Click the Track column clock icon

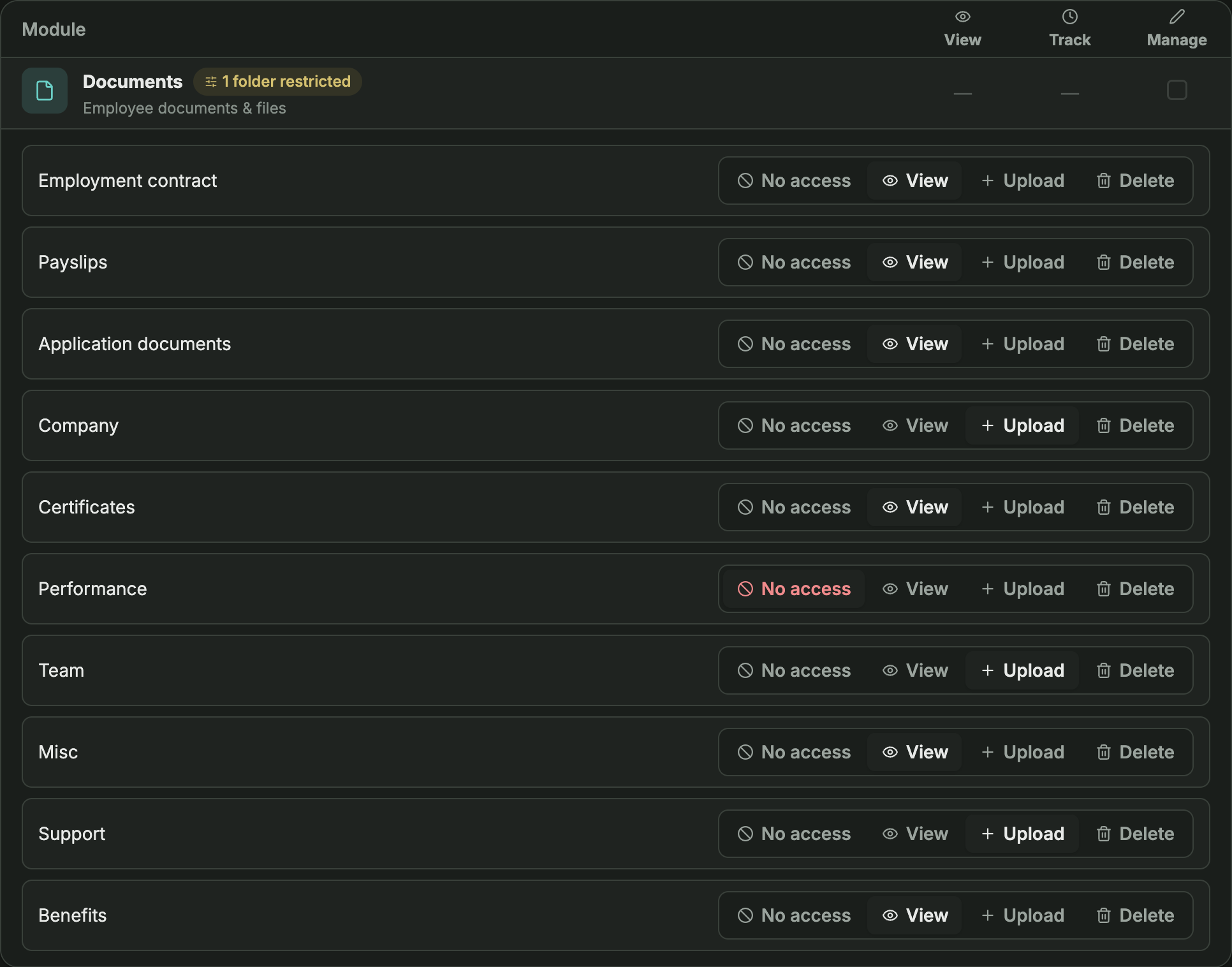1070,17
